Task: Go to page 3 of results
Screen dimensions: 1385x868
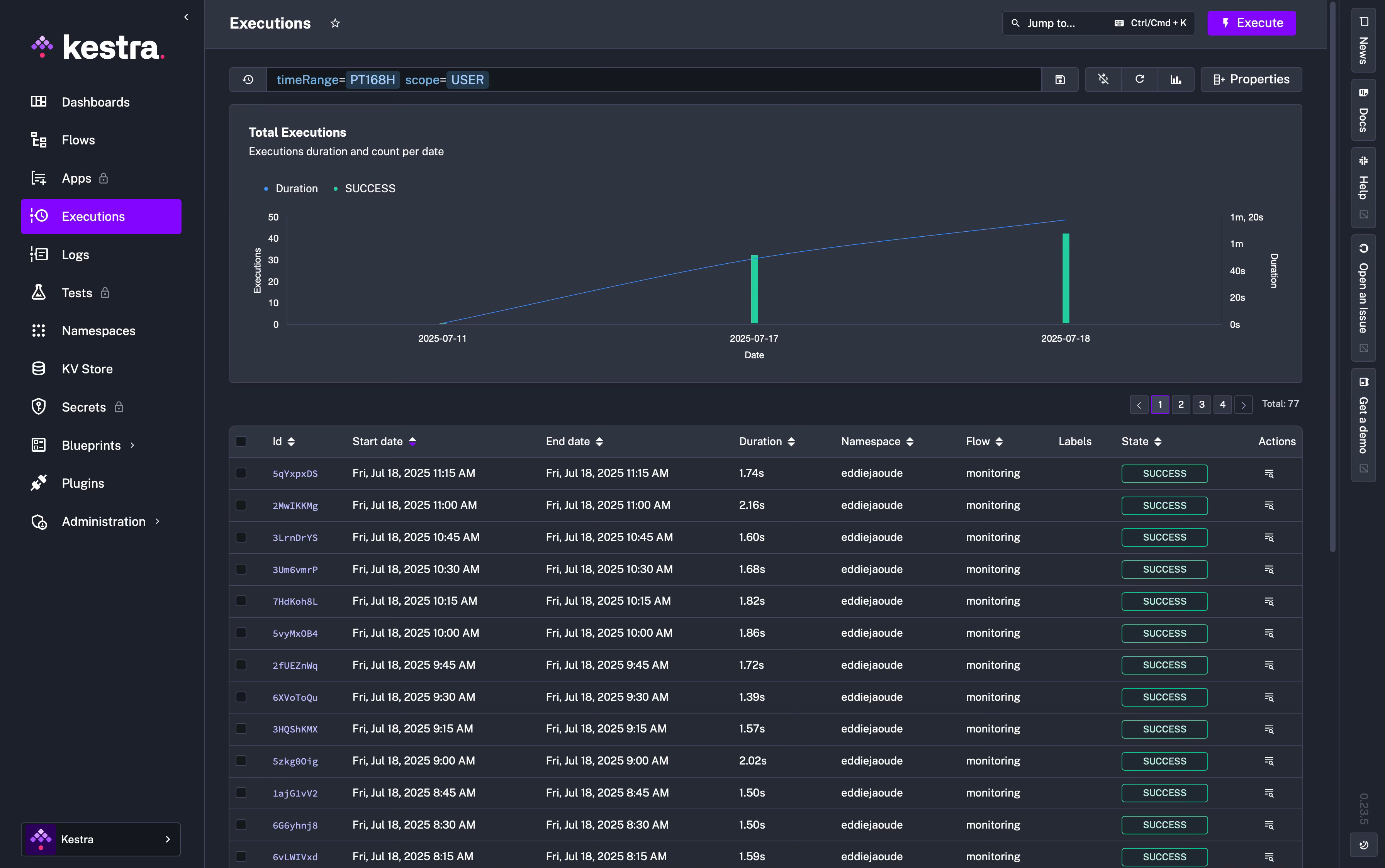Action: [1202, 405]
